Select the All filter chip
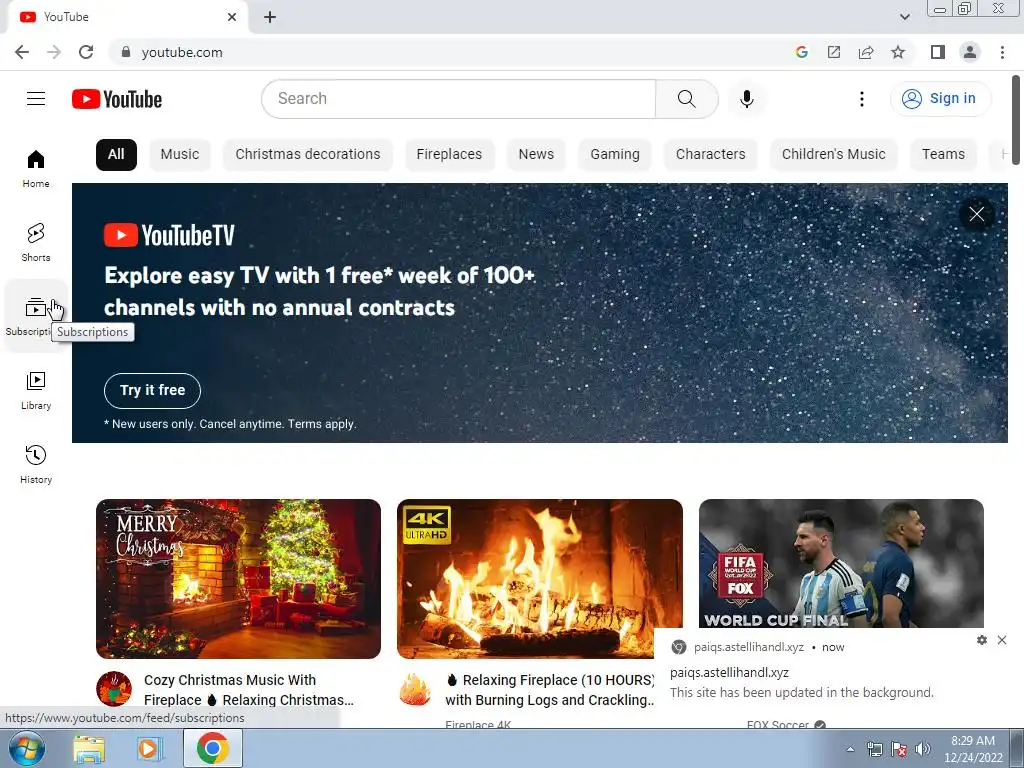 [x=116, y=155]
